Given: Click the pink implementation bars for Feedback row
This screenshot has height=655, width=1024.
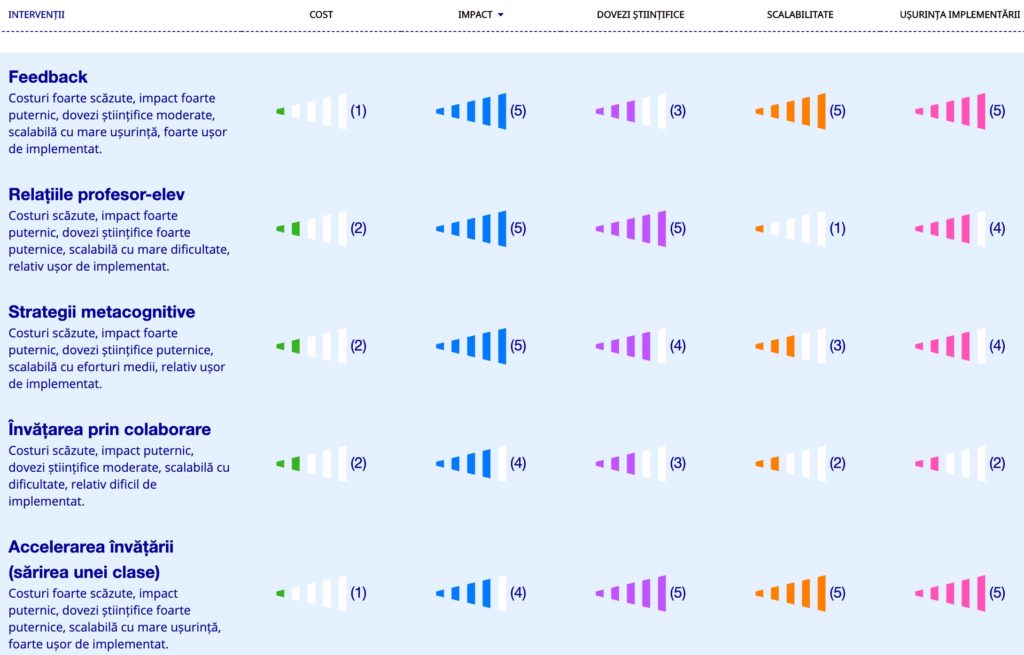Looking at the screenshot, I should click(950, 111).
